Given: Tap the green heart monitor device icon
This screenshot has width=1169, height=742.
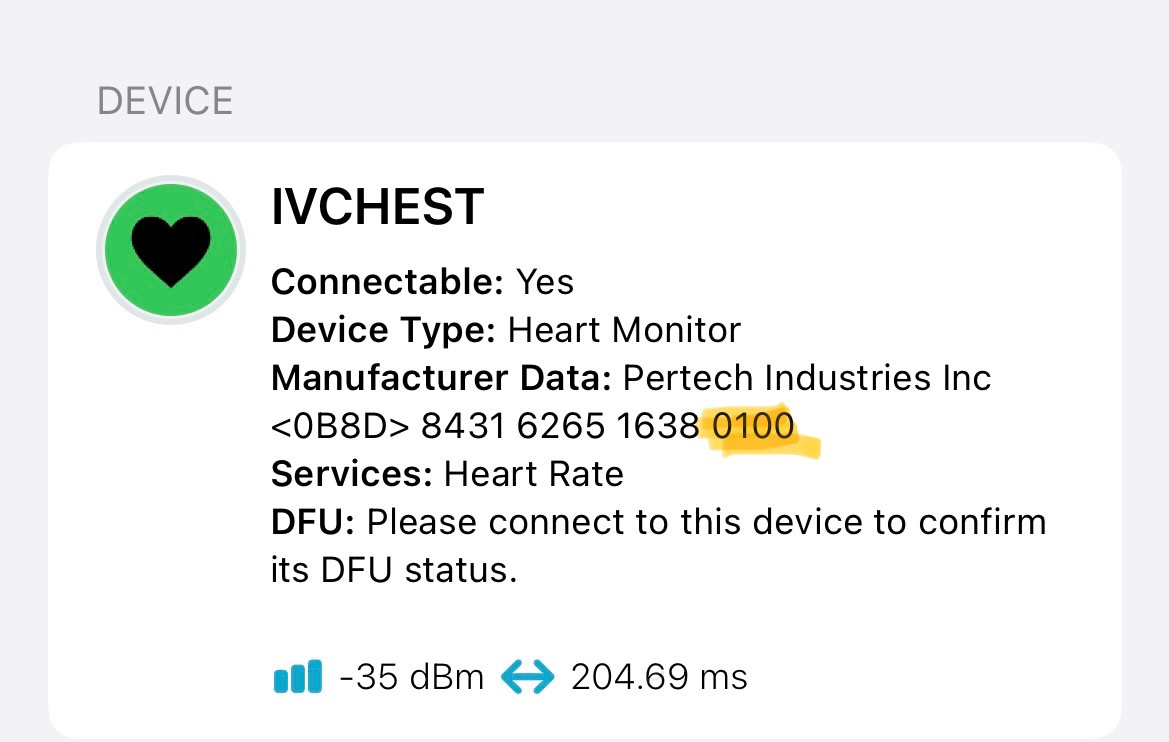Looking at the screenshot, I should (171, 250).
